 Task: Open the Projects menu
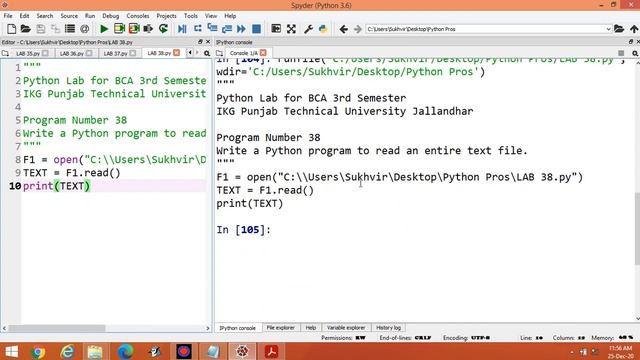[167, 16]
